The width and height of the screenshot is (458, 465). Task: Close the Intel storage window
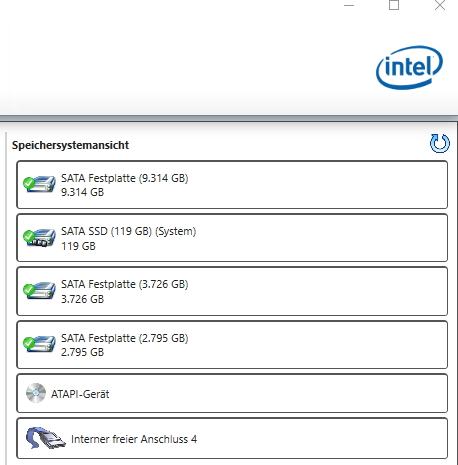click(440, 5)
